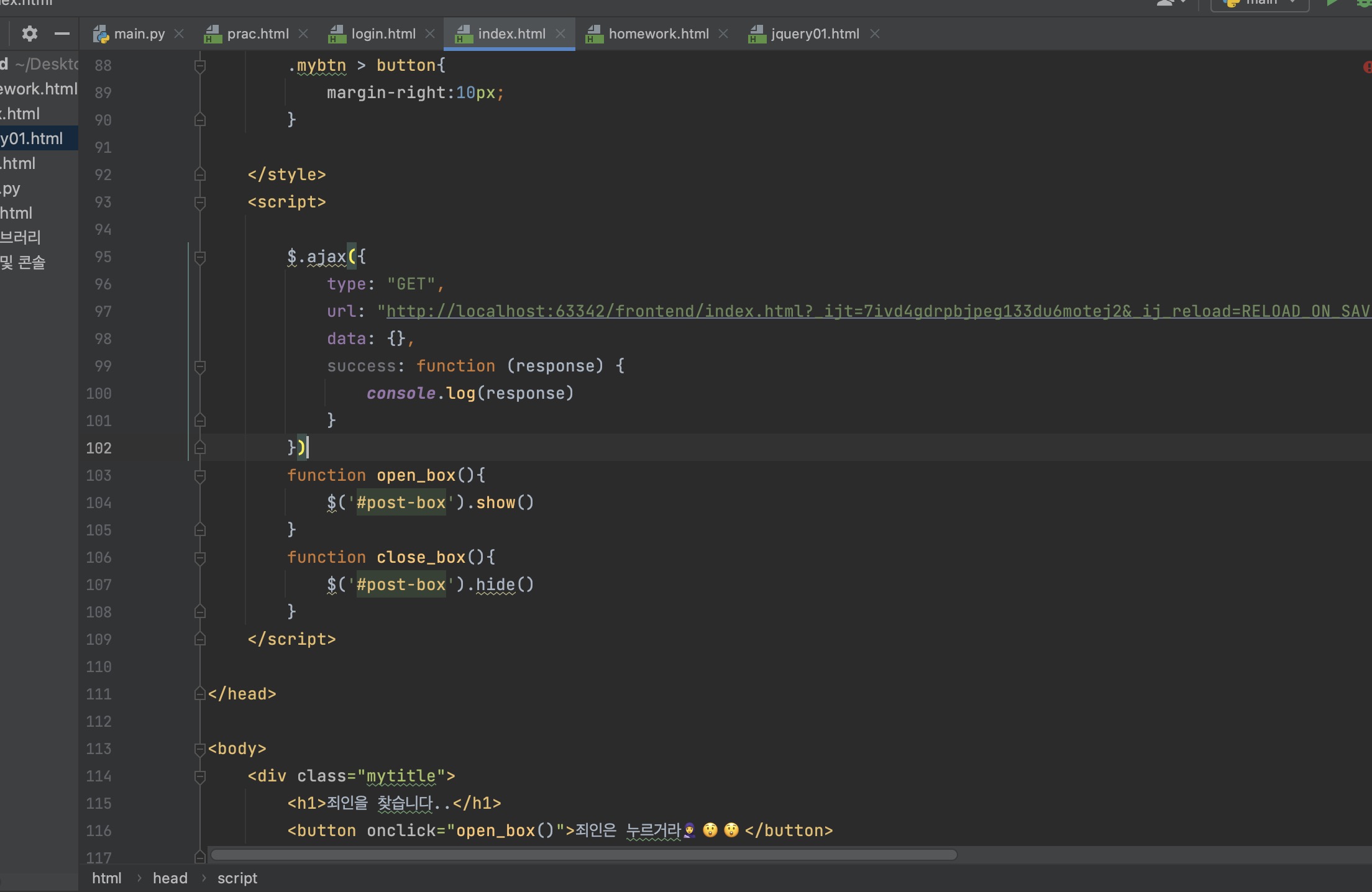
Task: Click the html breadcrumb
Action: 107,878
